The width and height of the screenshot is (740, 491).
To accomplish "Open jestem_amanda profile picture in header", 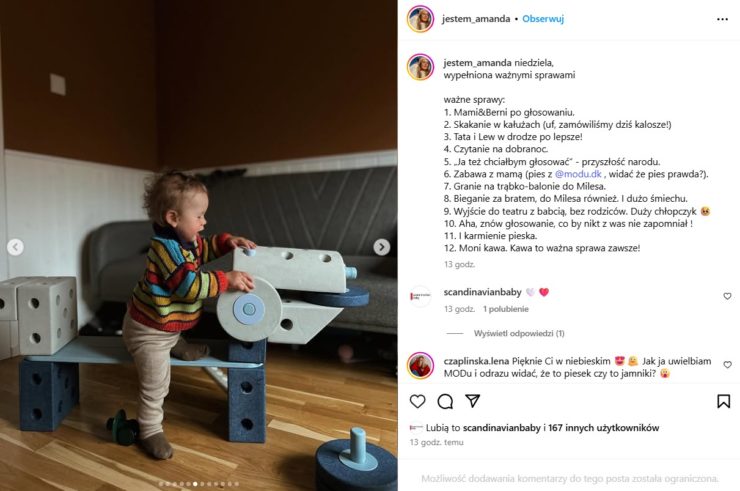I will (x=420, y=19).
